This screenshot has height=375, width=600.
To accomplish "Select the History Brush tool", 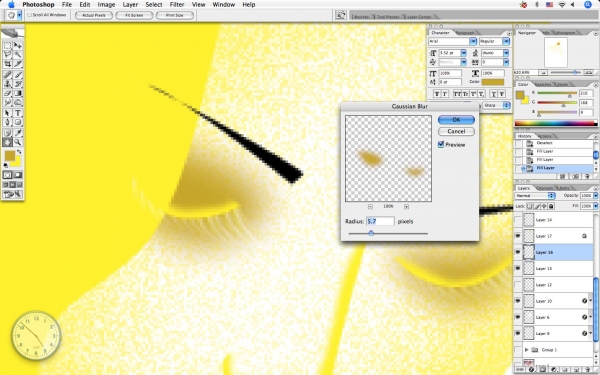I will coord(18,84).
